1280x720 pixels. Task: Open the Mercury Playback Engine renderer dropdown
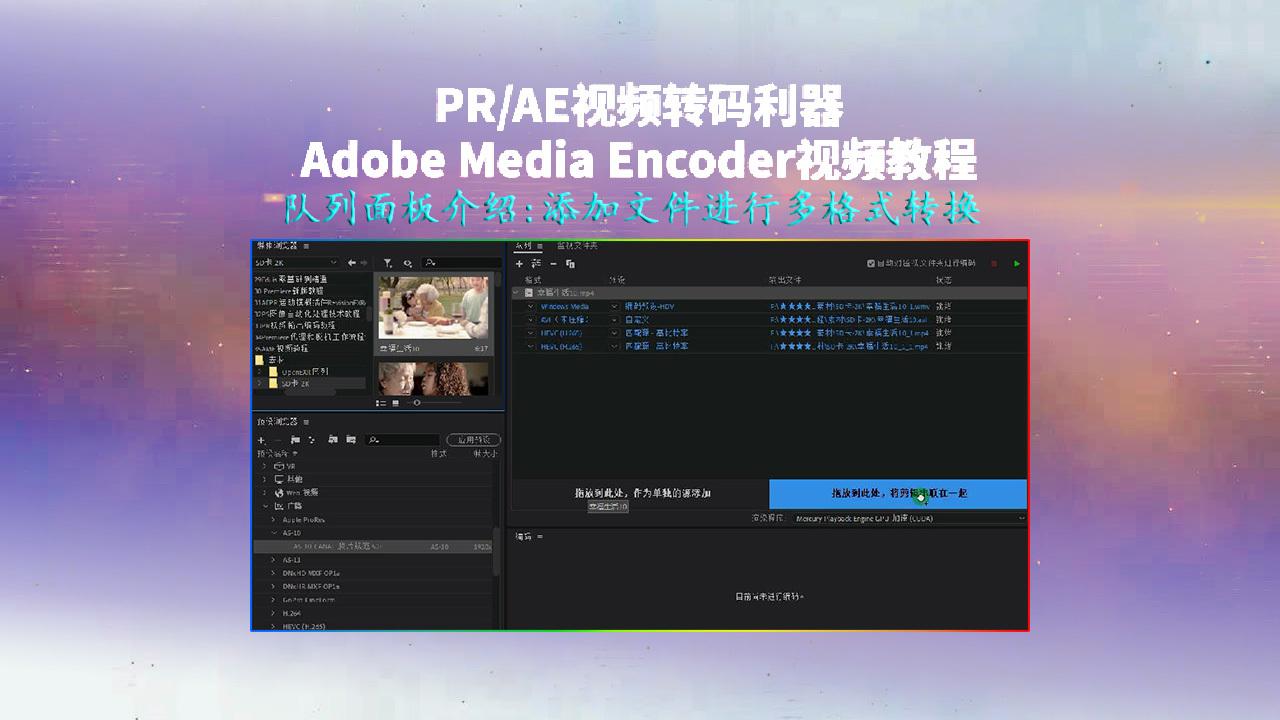[x=908, y=518]
